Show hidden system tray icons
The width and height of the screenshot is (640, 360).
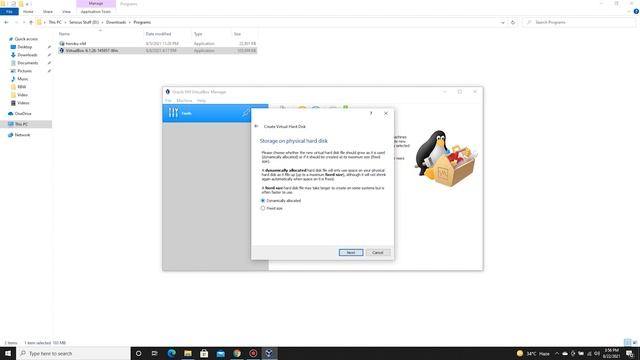click(x=557, y=353)
